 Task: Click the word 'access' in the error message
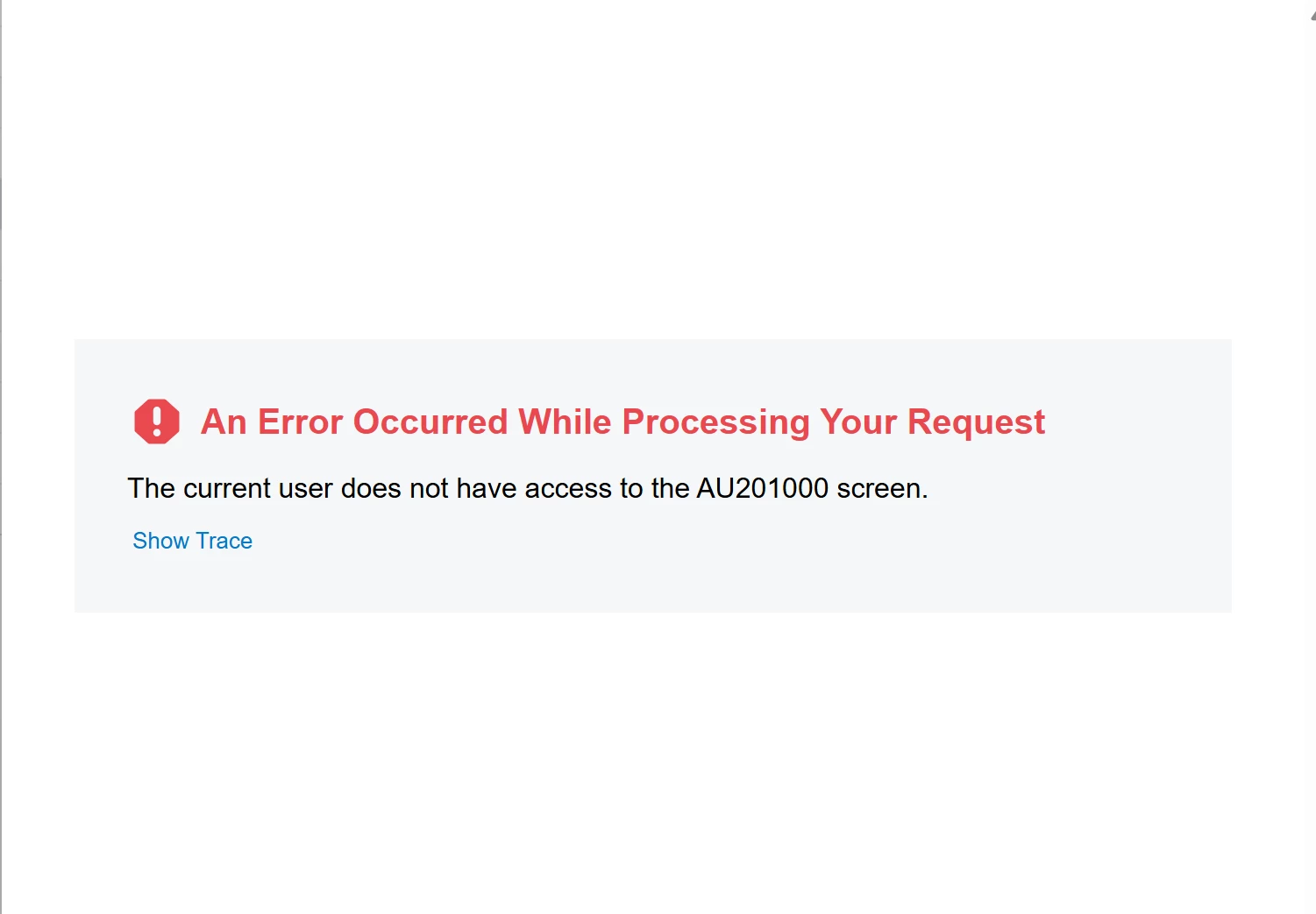click(568, 488)
